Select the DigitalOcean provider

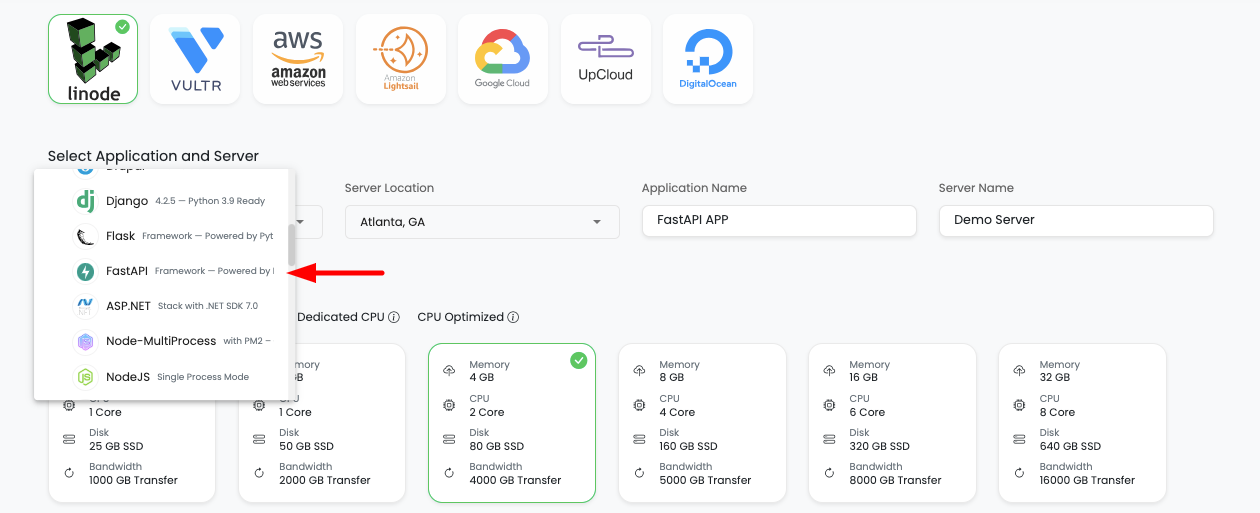point(708,59)
